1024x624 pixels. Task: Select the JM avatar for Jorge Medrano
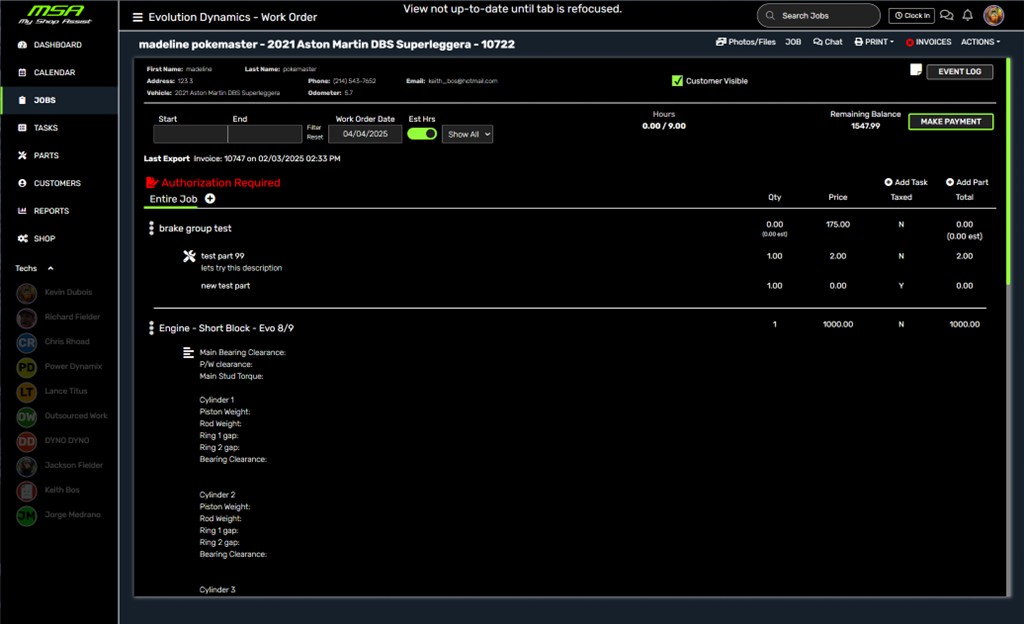coord(27,516)
